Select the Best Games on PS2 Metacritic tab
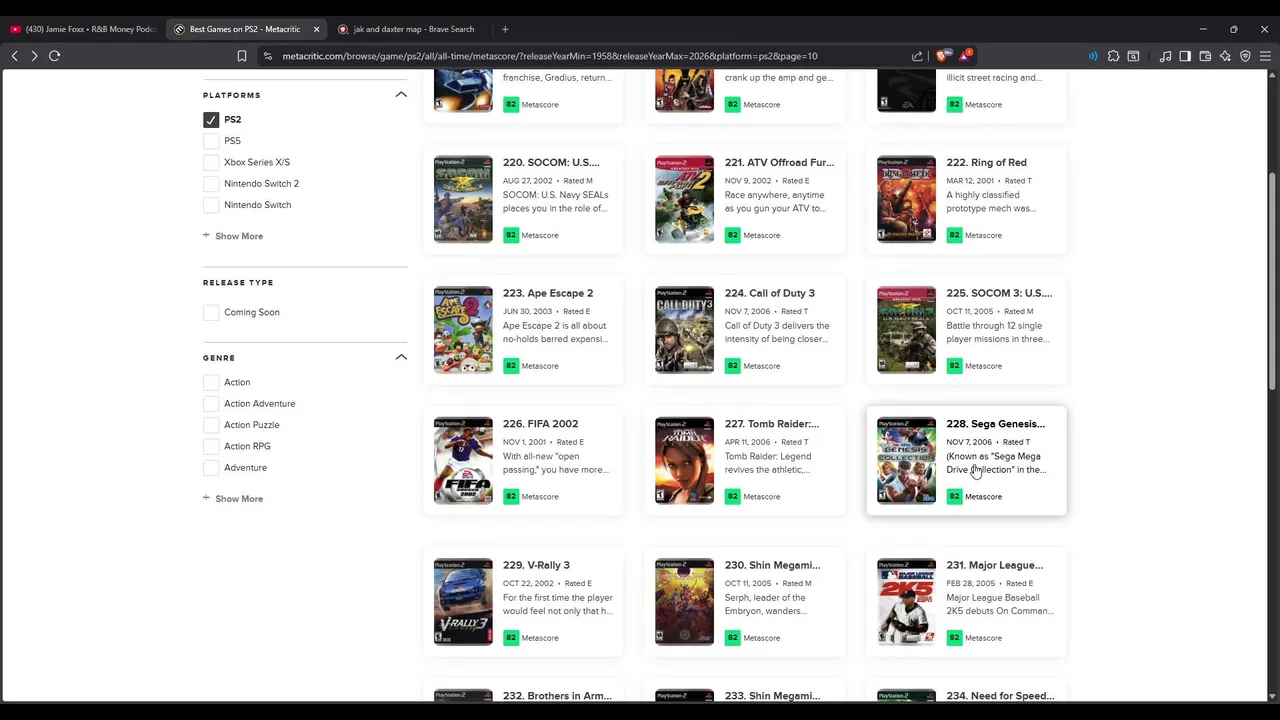This screenshot has height=720, width=1280. click(x=245, y=29)
